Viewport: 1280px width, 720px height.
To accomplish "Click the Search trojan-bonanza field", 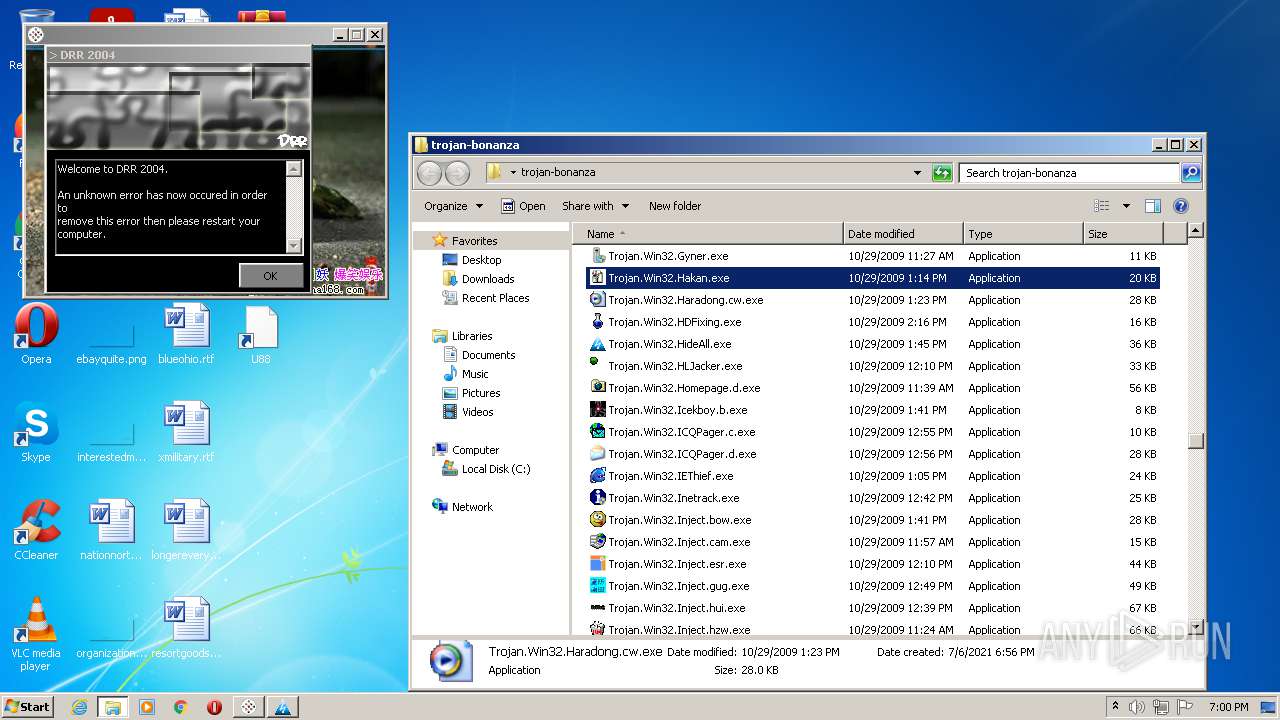I will pyautogui.click(x=1069, y=173).
